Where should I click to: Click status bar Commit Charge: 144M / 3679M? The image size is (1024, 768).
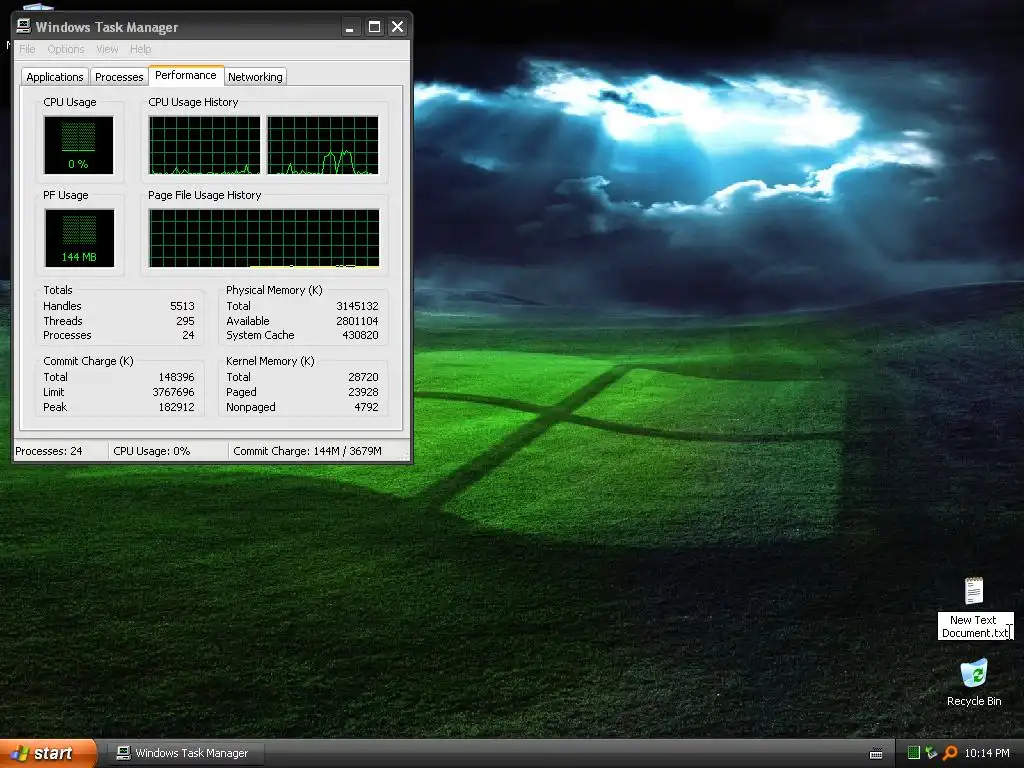click(308, 451)
